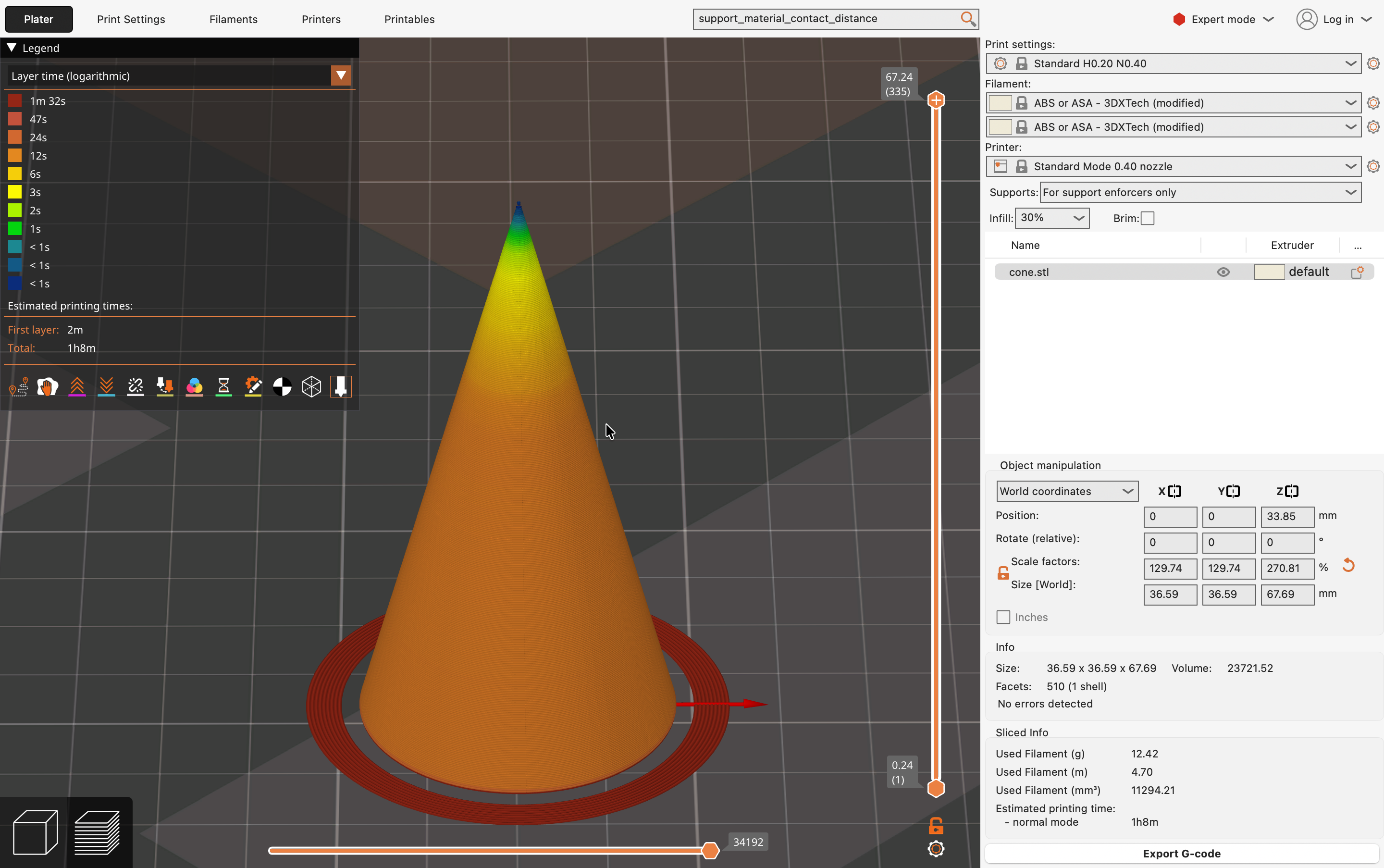Image resolution: width=1384 pixels, height=868 pixels.
Task: Click the Extruder column header
Action: tap(1292, 245)
